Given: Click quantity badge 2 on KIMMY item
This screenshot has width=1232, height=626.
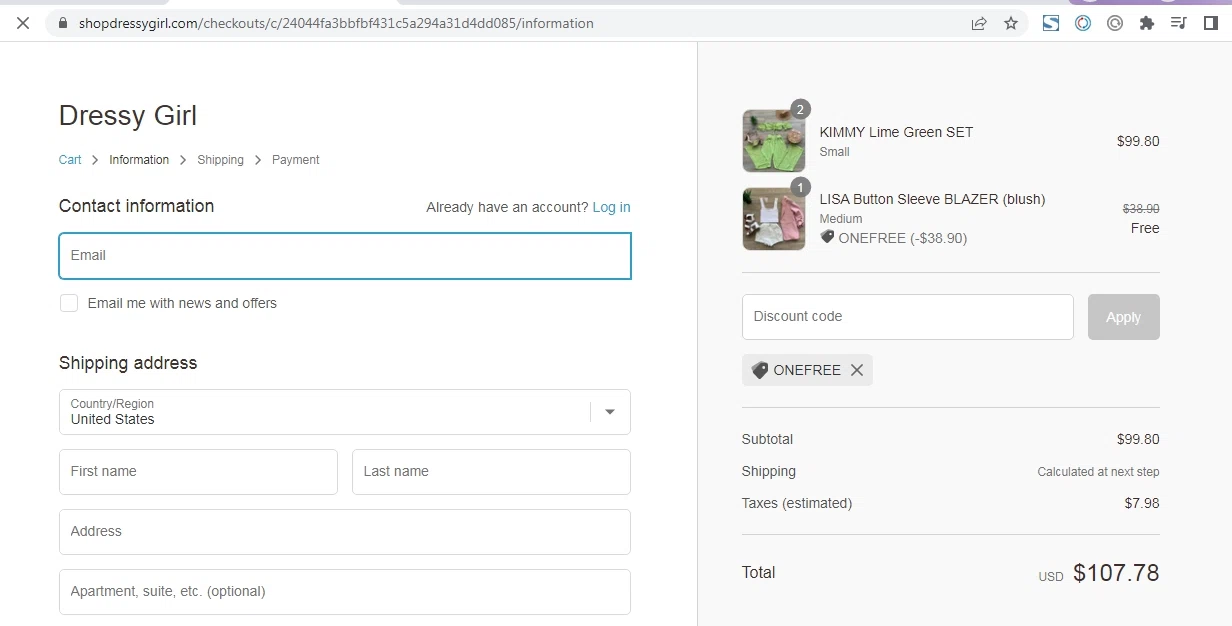Looking at the screenshot, I should 800,109.
